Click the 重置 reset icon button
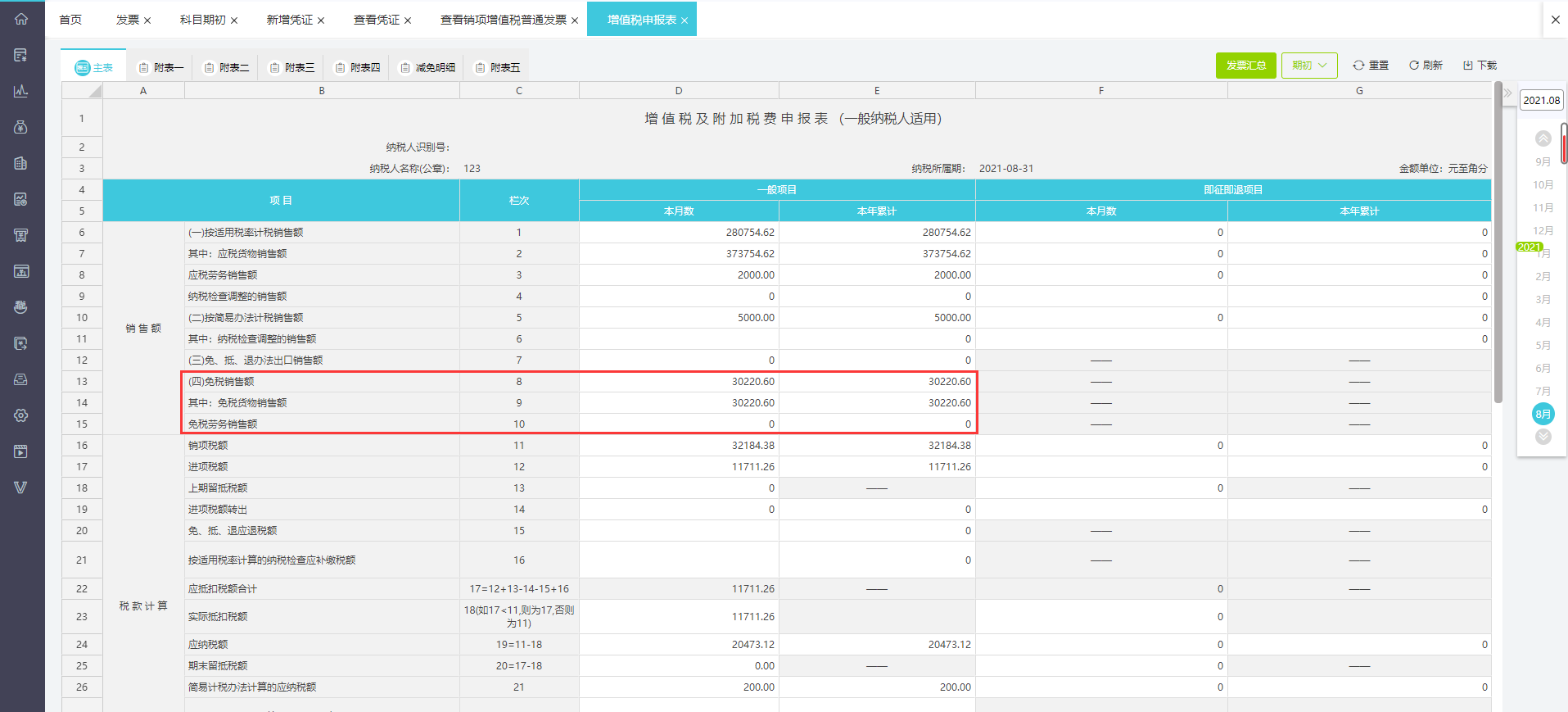 pyautogui.click(x=1371, y=66)
